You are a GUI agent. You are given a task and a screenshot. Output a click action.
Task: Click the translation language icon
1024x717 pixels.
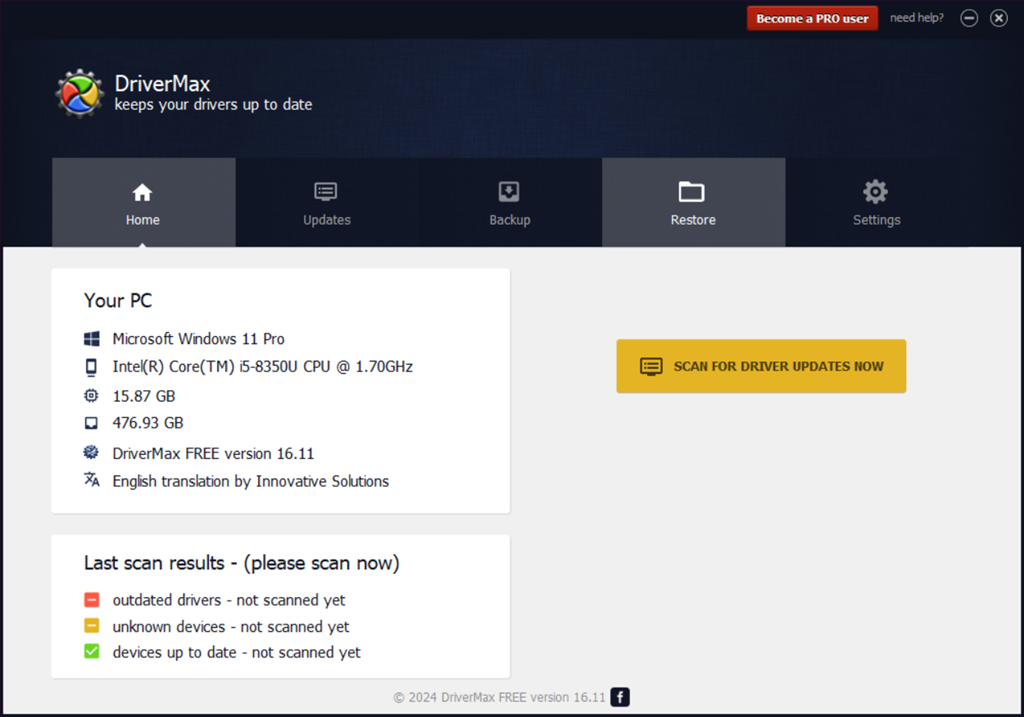click(91, 479)
